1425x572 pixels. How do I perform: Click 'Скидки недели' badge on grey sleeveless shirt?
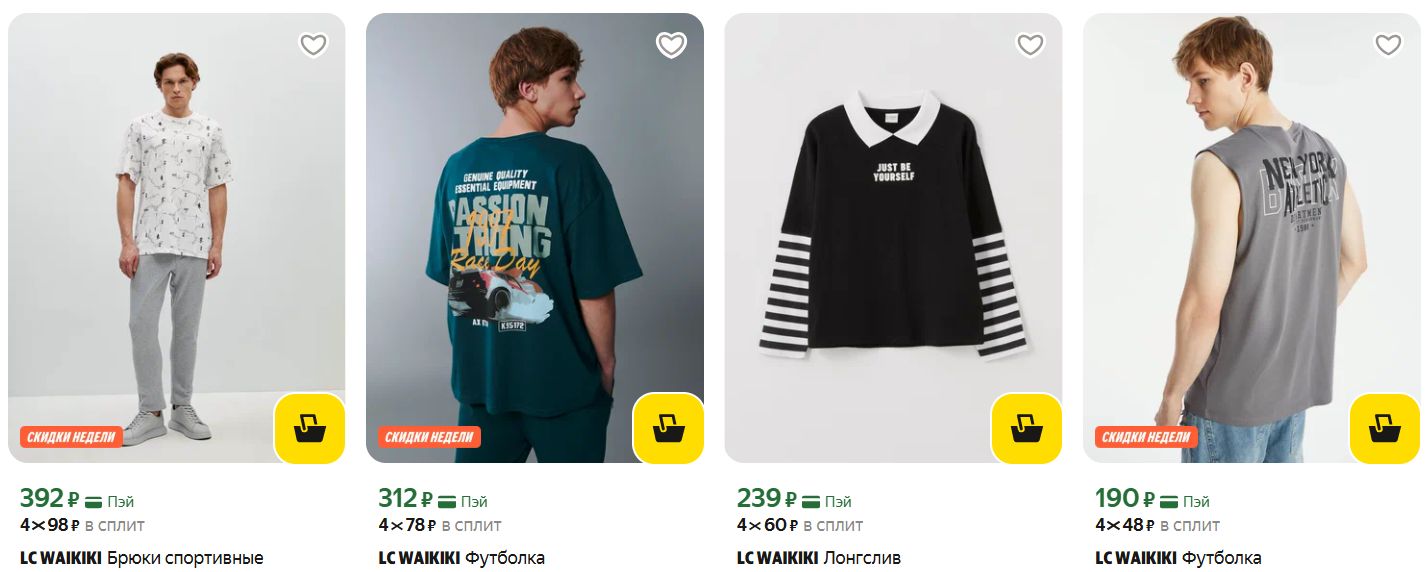click(1146, 437)
